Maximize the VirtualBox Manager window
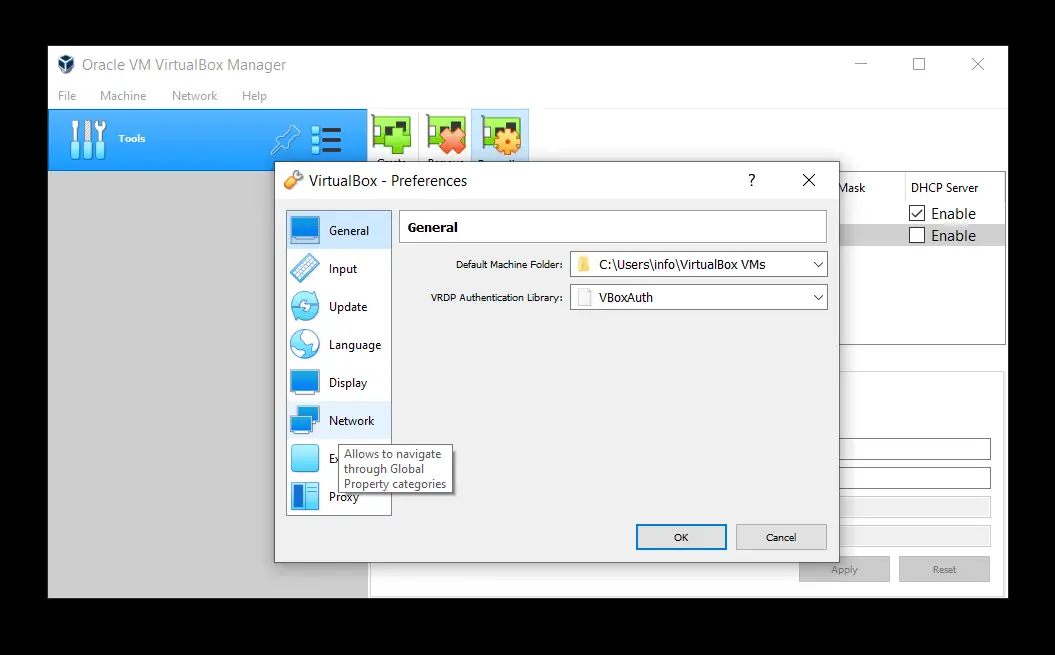The image size is (1055, 655). point(918,64)
